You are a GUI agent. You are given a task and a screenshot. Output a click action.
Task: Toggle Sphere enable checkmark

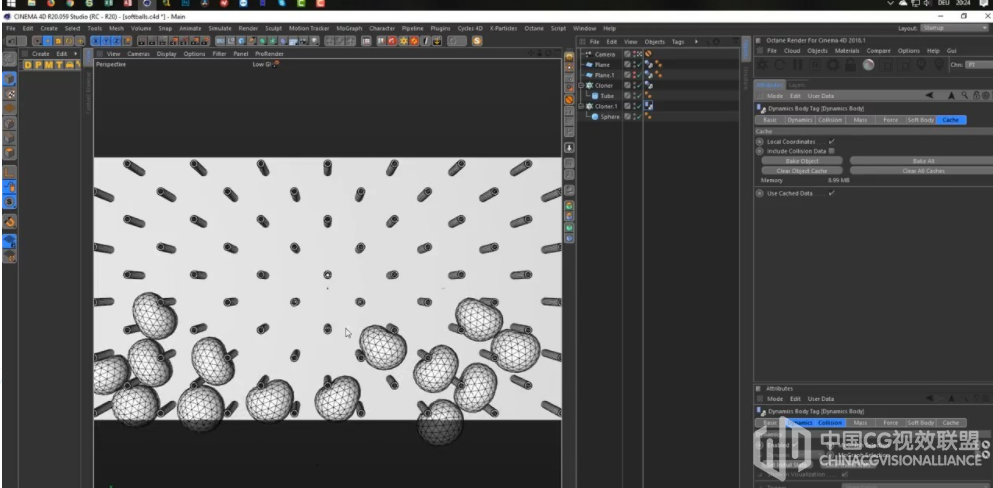(638, 117)
